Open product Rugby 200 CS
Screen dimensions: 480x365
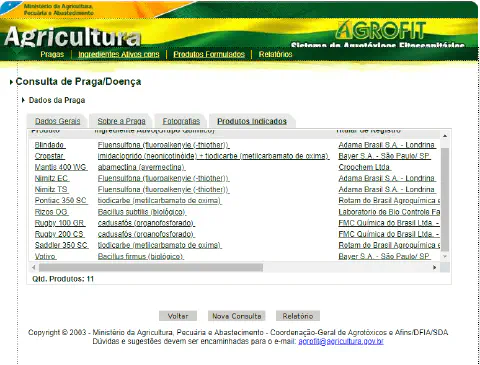59,234
